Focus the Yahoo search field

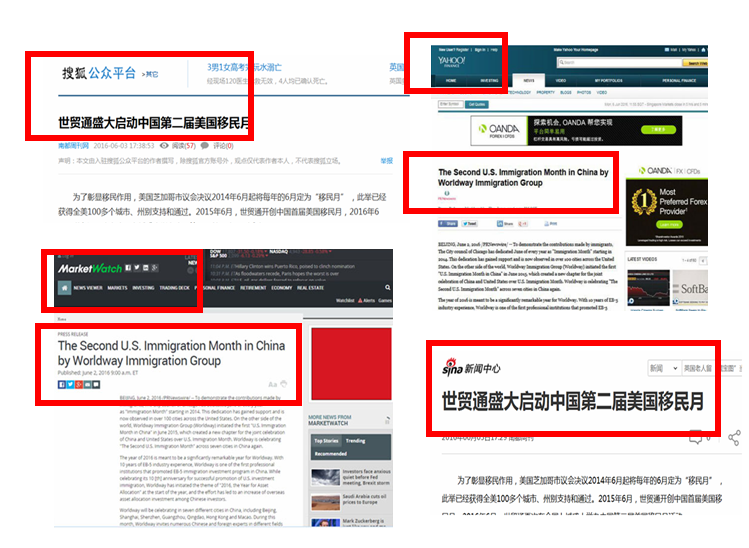pos(620,63)
